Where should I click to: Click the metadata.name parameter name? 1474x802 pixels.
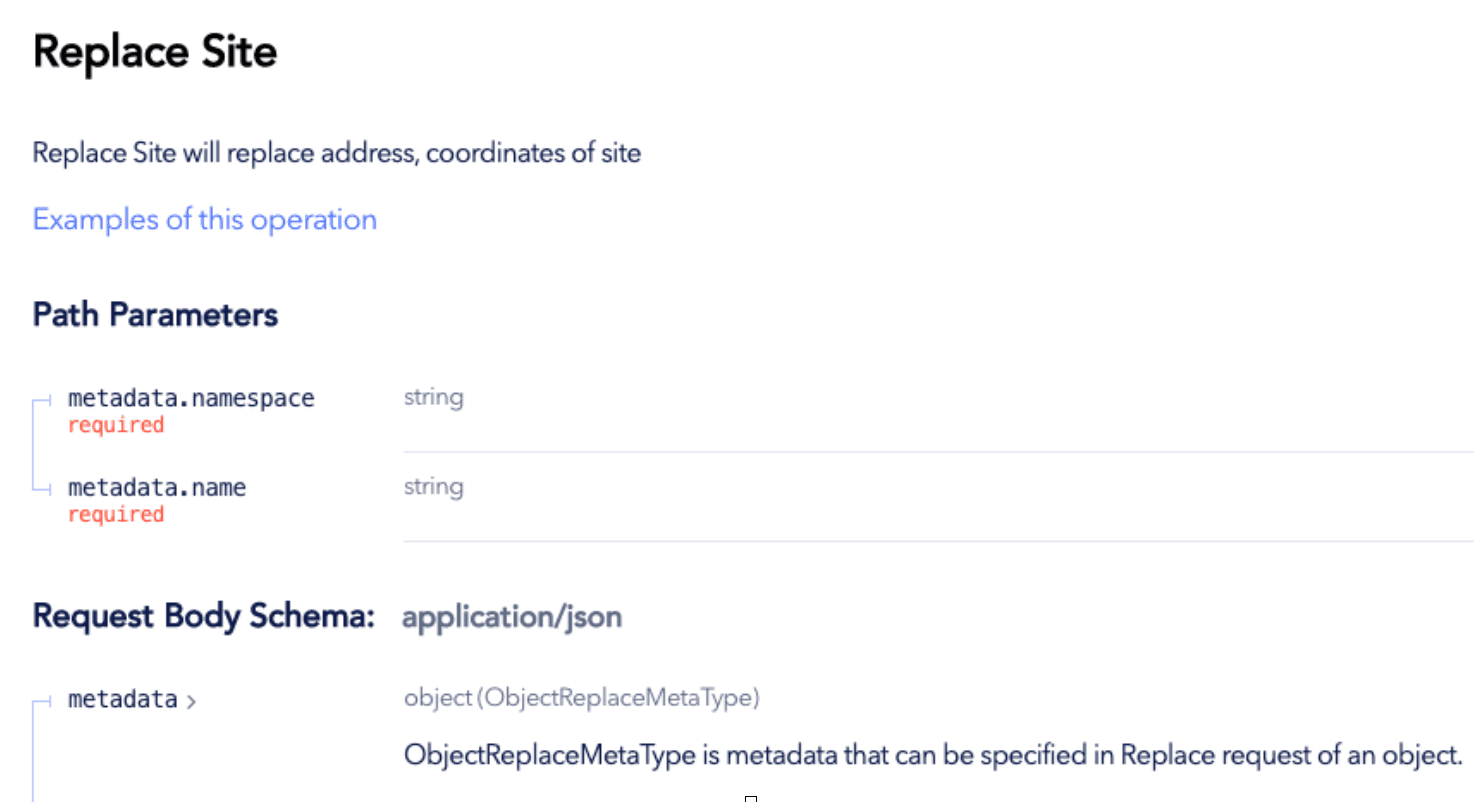click(157, 488)
